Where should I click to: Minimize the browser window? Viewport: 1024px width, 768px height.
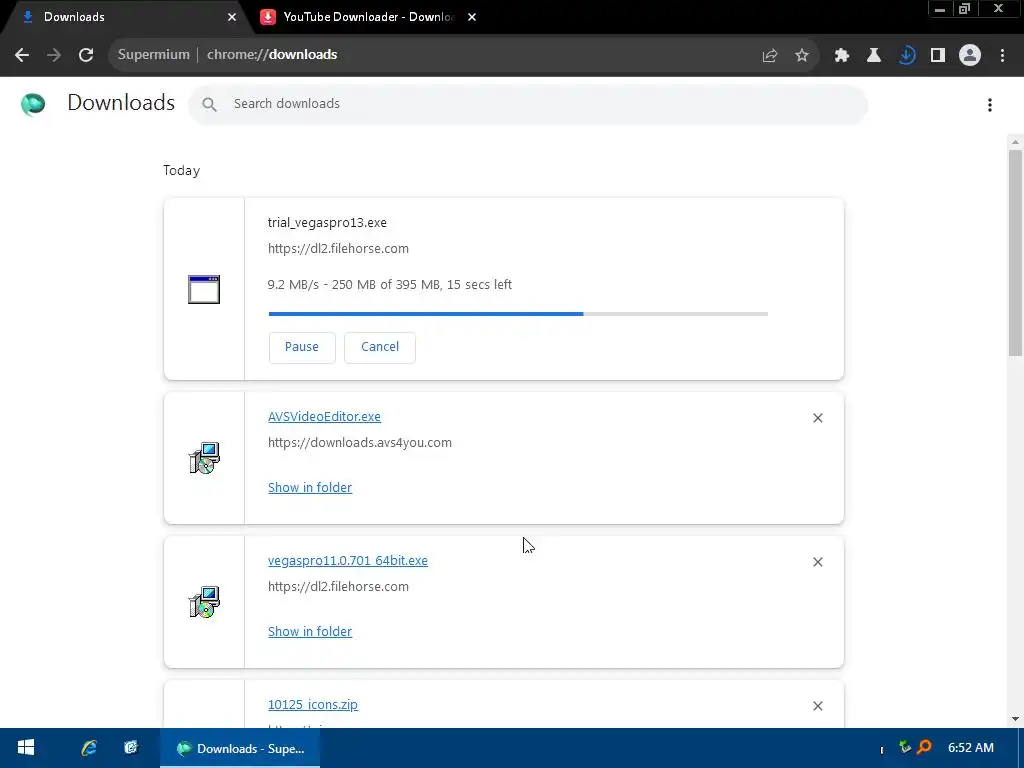[x=940, y=9]
